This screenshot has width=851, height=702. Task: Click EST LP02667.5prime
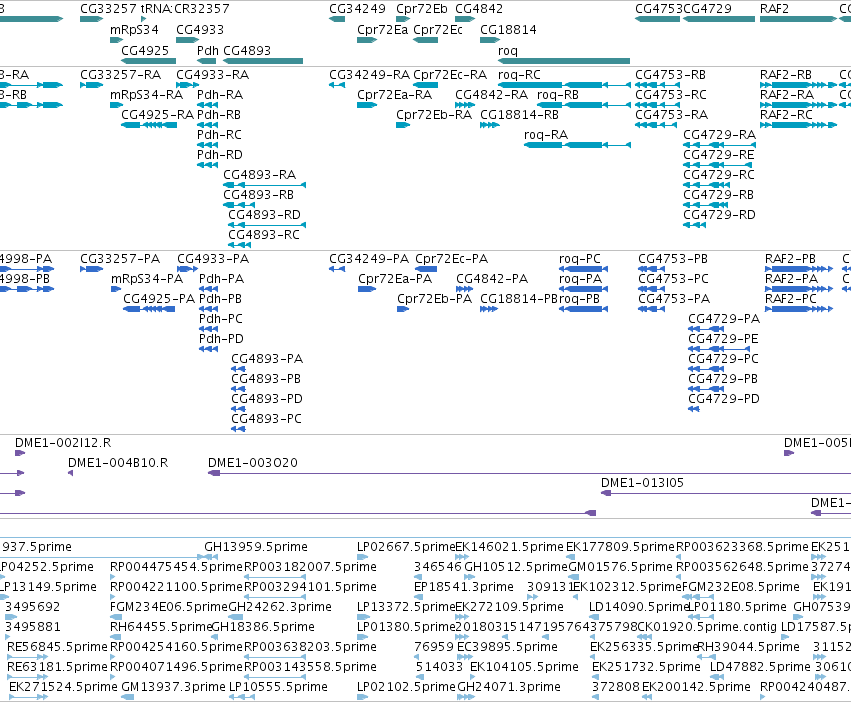pos(406,547)
